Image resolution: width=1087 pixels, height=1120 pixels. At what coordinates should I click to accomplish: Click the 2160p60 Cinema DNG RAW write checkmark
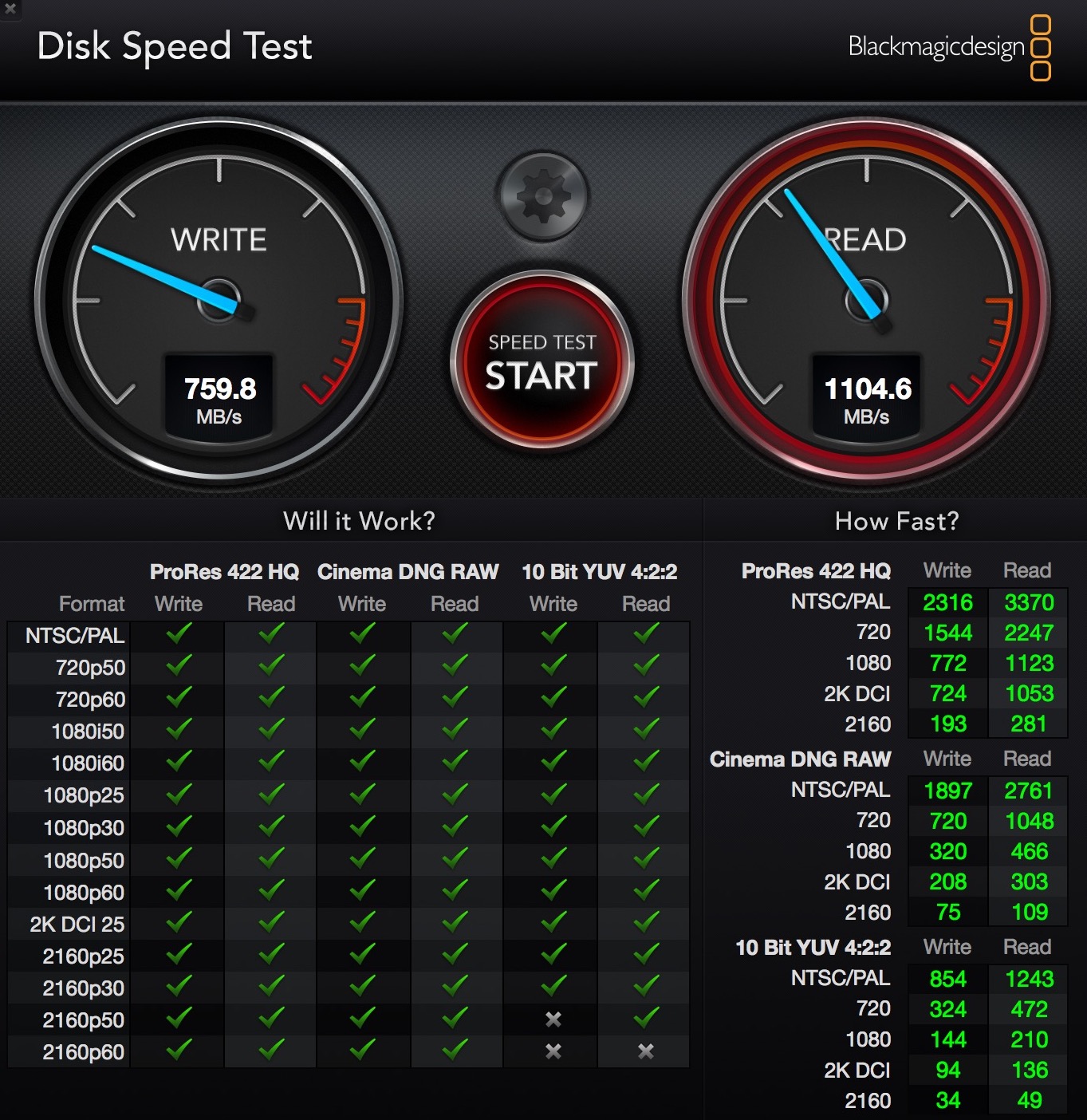click(x=362, y=1049)
